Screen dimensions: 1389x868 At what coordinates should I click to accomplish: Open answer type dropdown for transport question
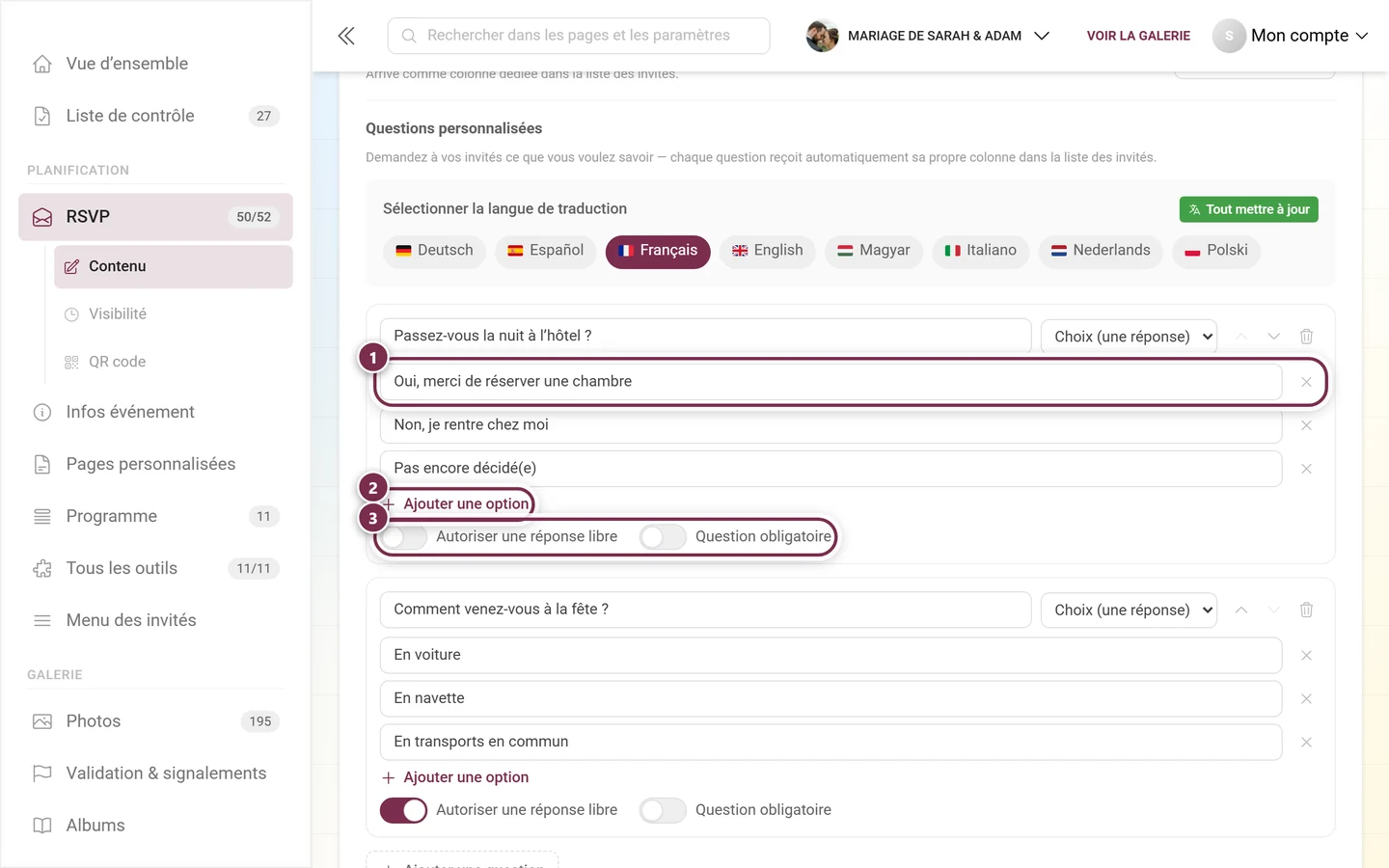pyautogui.click(x=1129, y=610)
